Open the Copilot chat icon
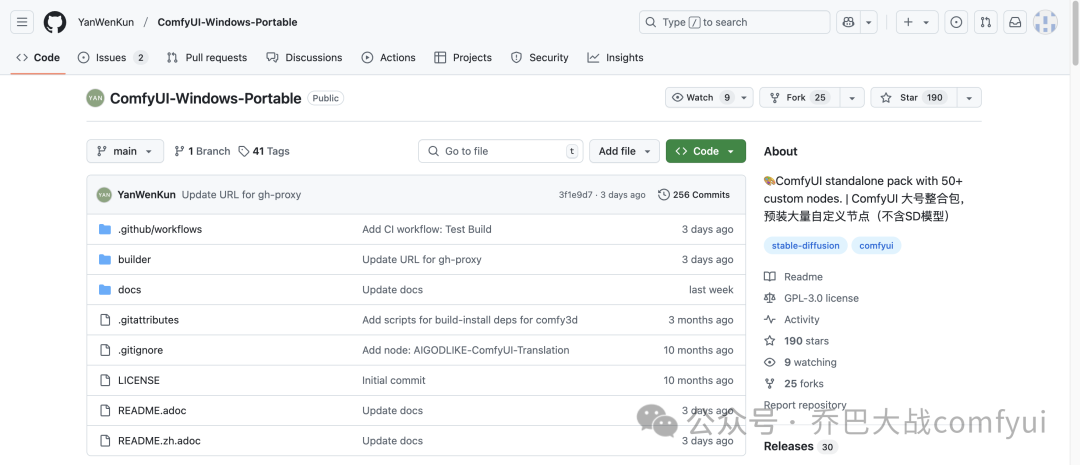 pyautogui.click(x=849, y=22)
